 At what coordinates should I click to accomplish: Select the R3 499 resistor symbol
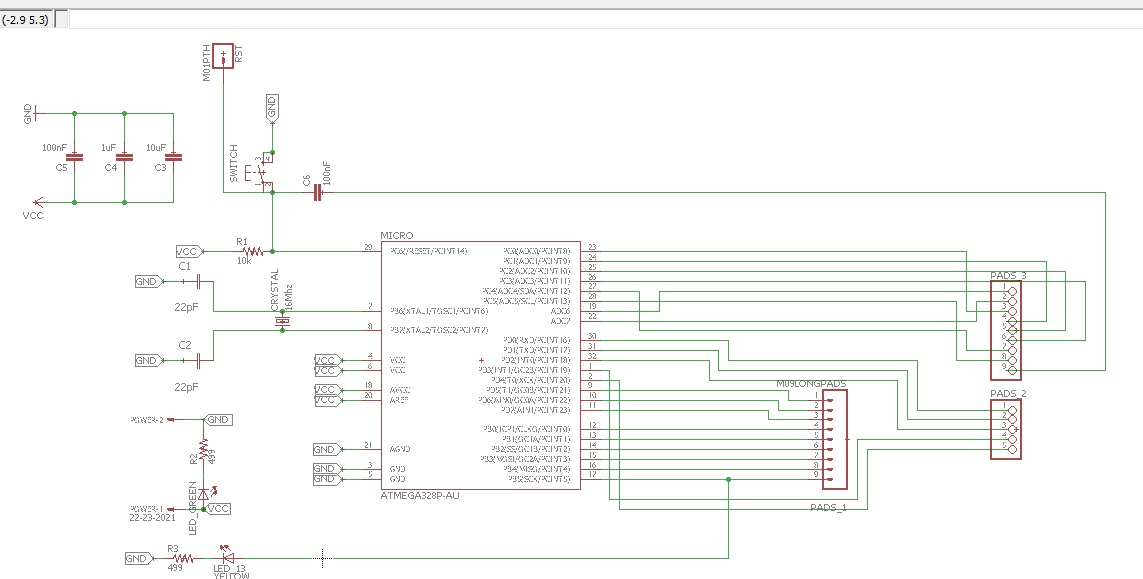coord(181,559)
